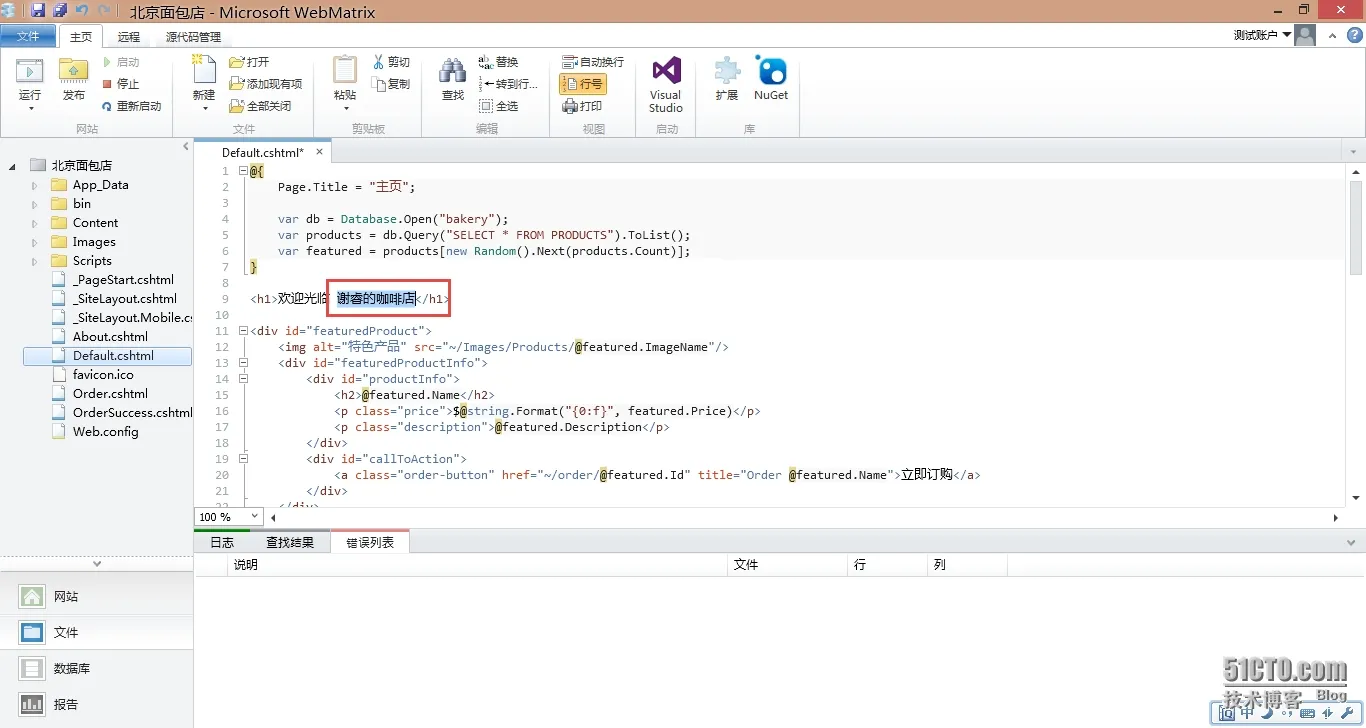Collapse the productInfo div at line 14
The height and width of the screenshot is (728, 1366).
[243, 379]
